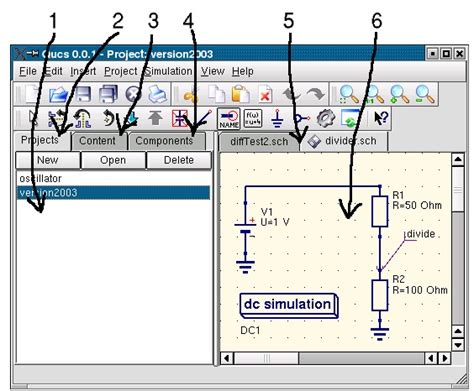
Task: Start simulation with the gear icon
Action: [x=325, y=119]
